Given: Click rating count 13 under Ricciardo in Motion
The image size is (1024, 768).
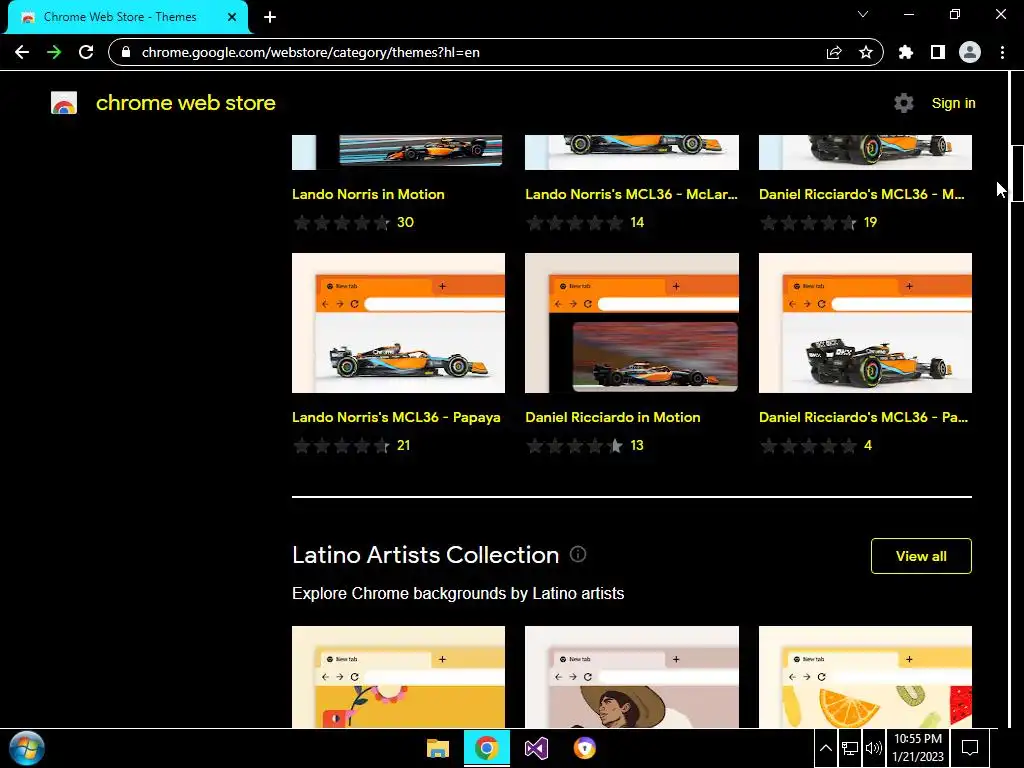Looking at the screenshot, I should [637, 445].
